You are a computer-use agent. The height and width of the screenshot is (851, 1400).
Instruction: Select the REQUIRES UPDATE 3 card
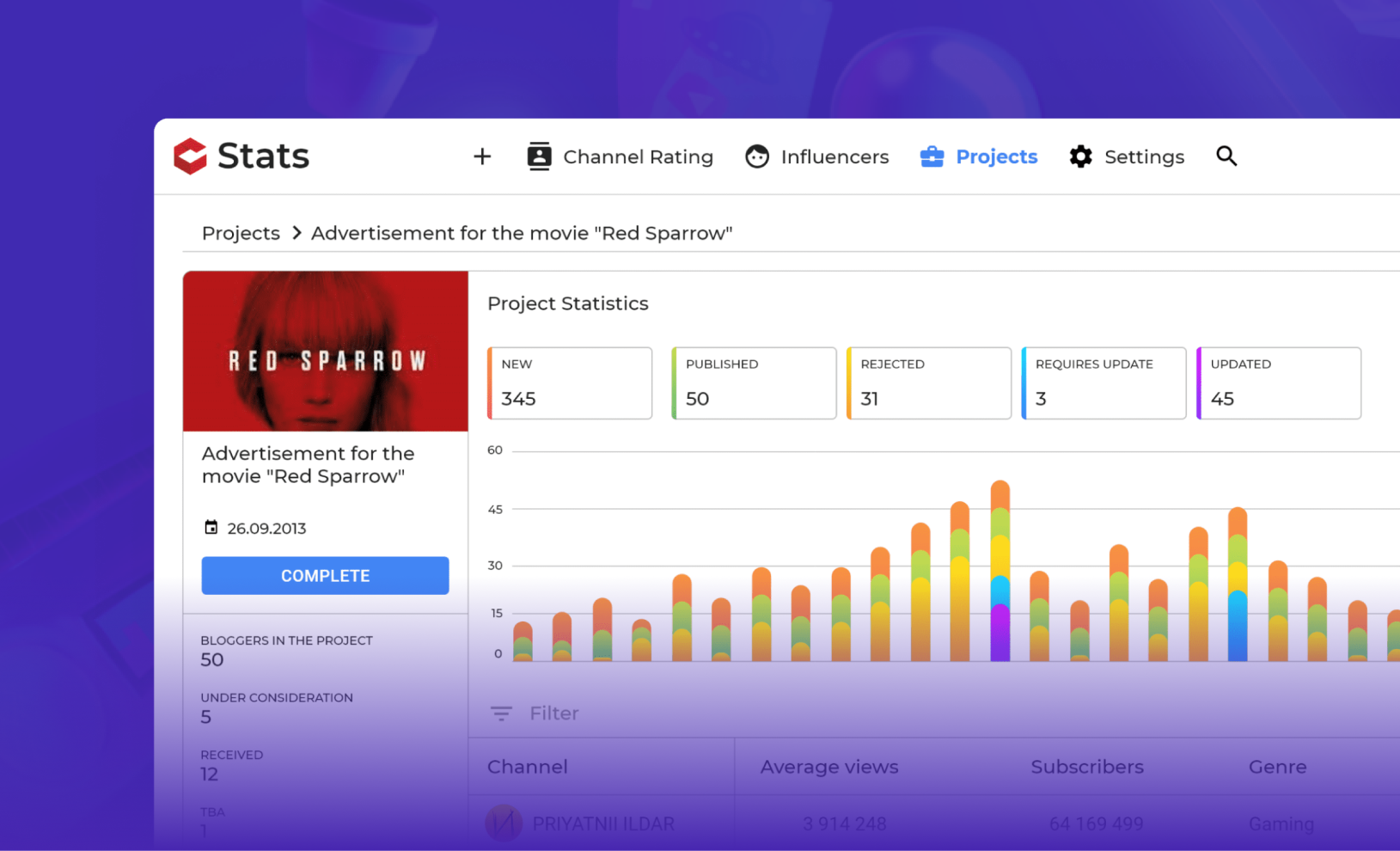coord(1103,383)
